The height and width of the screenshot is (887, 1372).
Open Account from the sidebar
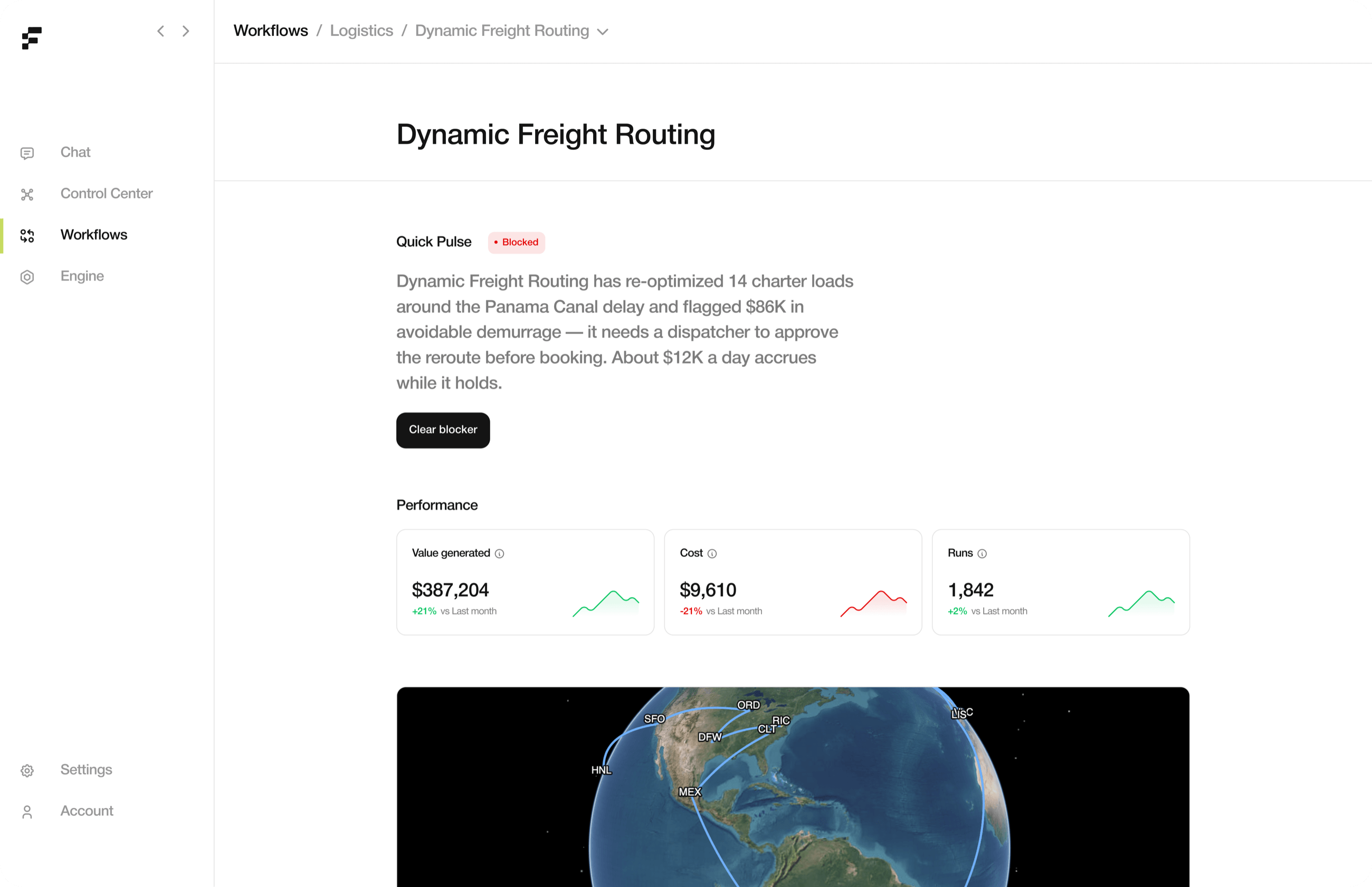pos(87,810)
